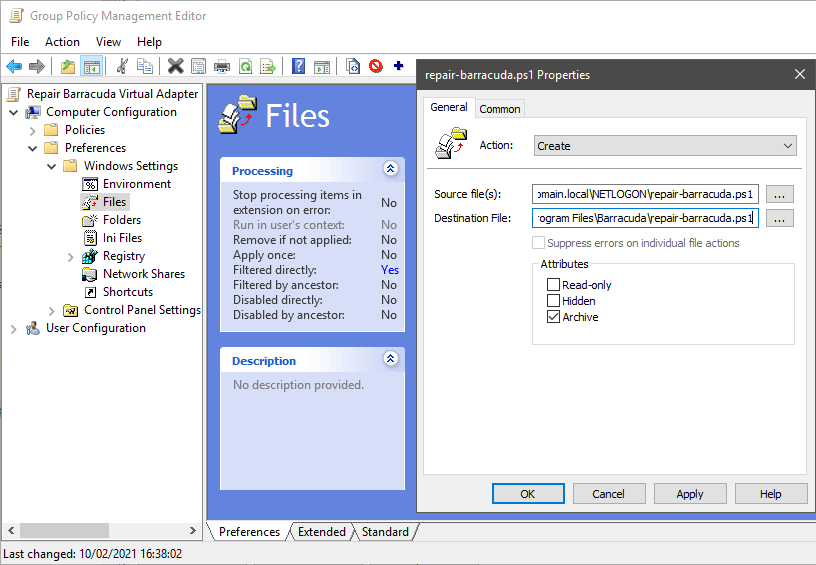Click the Copy toolbar icon
The image size is (816, 565).
(145, 66)
